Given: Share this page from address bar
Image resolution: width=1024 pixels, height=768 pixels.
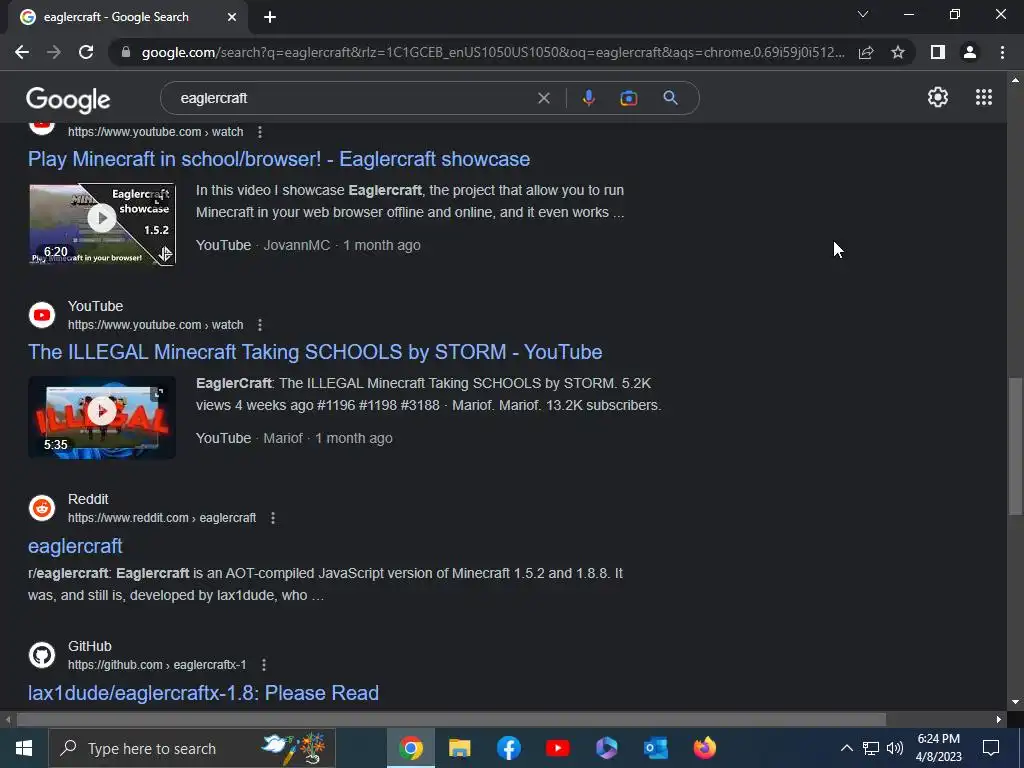Looking at the screenshot, I should pos(866,52).
